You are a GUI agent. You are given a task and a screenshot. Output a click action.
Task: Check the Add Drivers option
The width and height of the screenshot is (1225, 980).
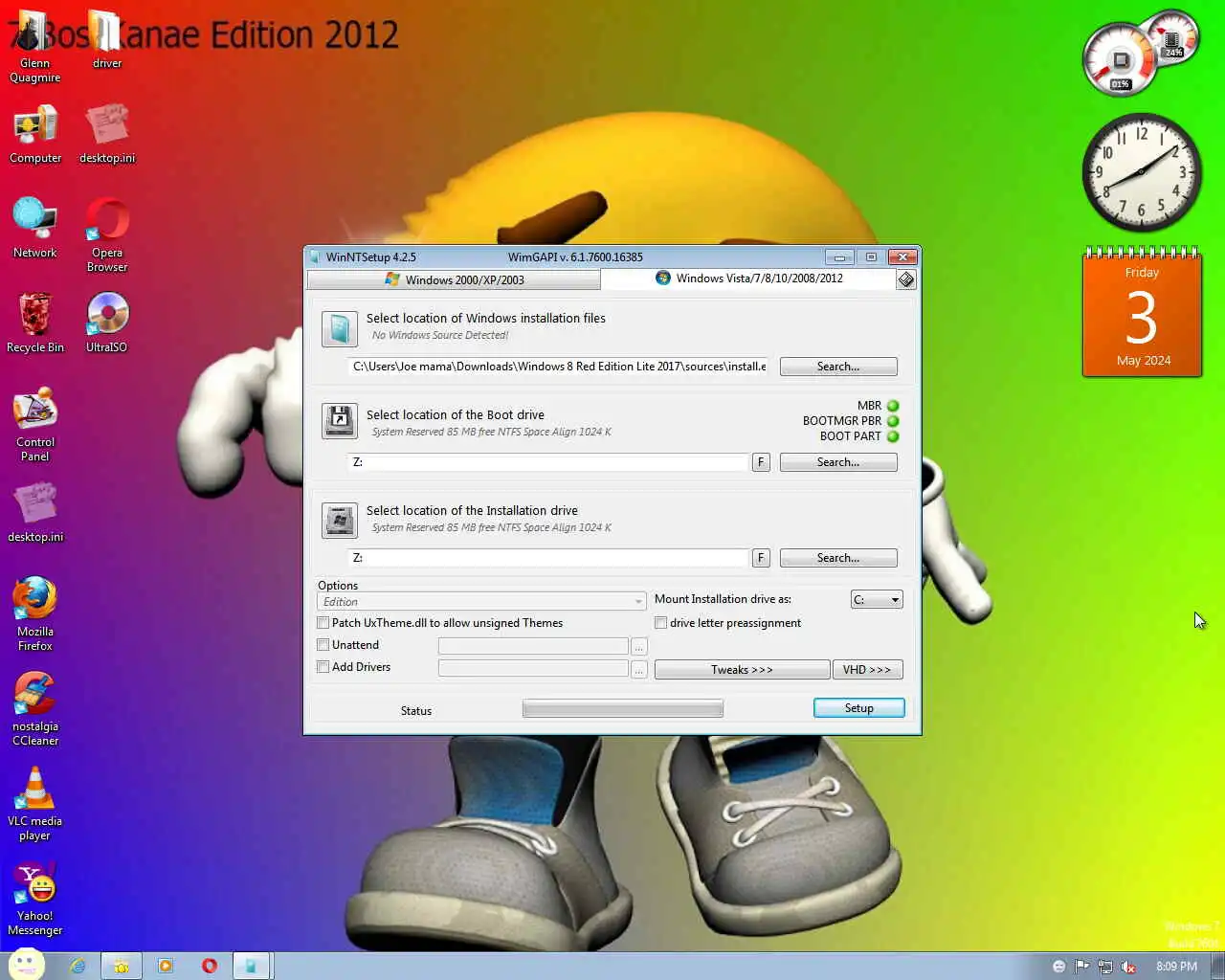pyautogui.click(x=323, y=667)
